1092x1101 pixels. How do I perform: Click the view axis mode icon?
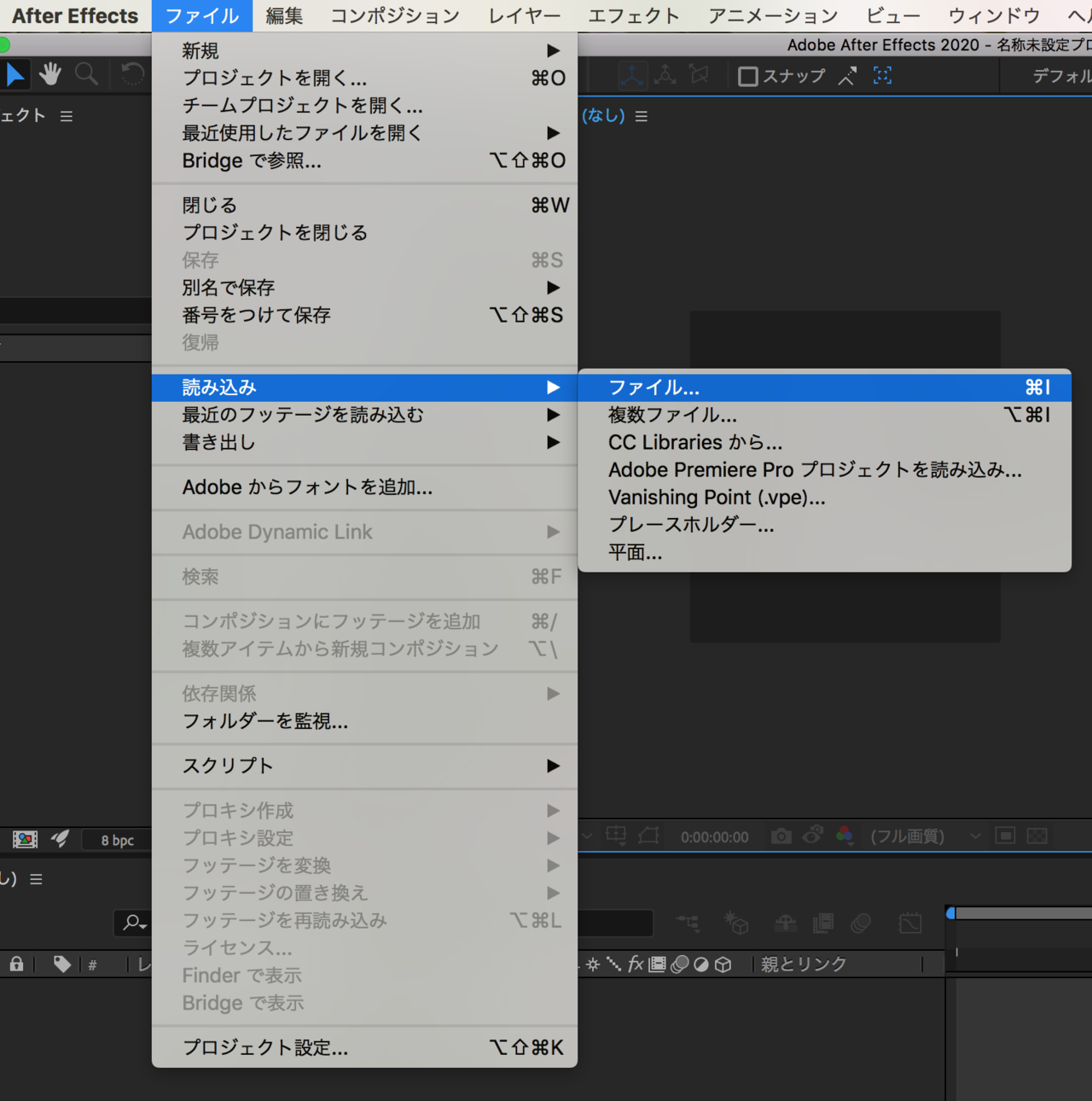pyautogui.click(x=699, y=76)
